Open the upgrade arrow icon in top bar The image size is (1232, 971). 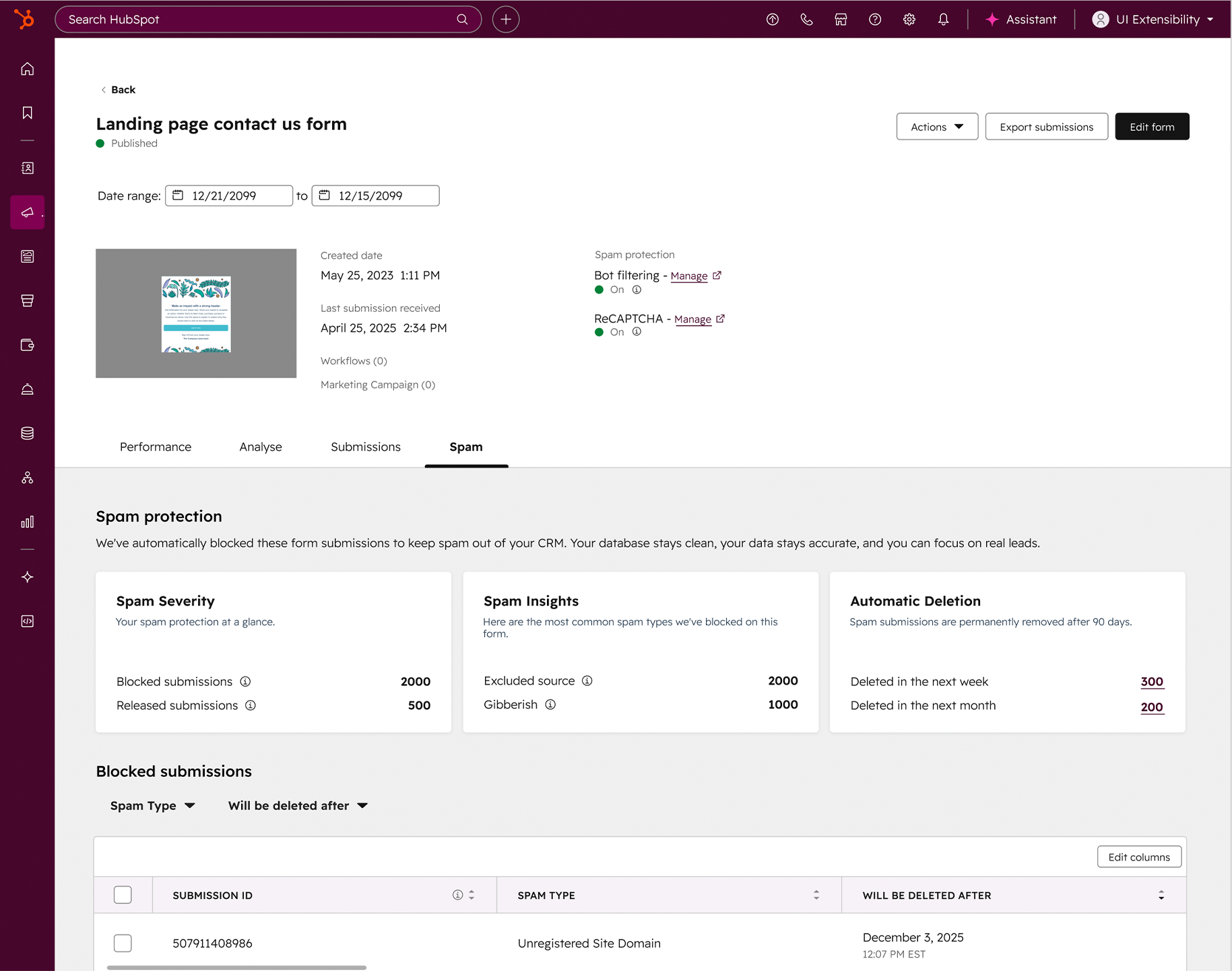pyautogui.click(x=773, y=20)
